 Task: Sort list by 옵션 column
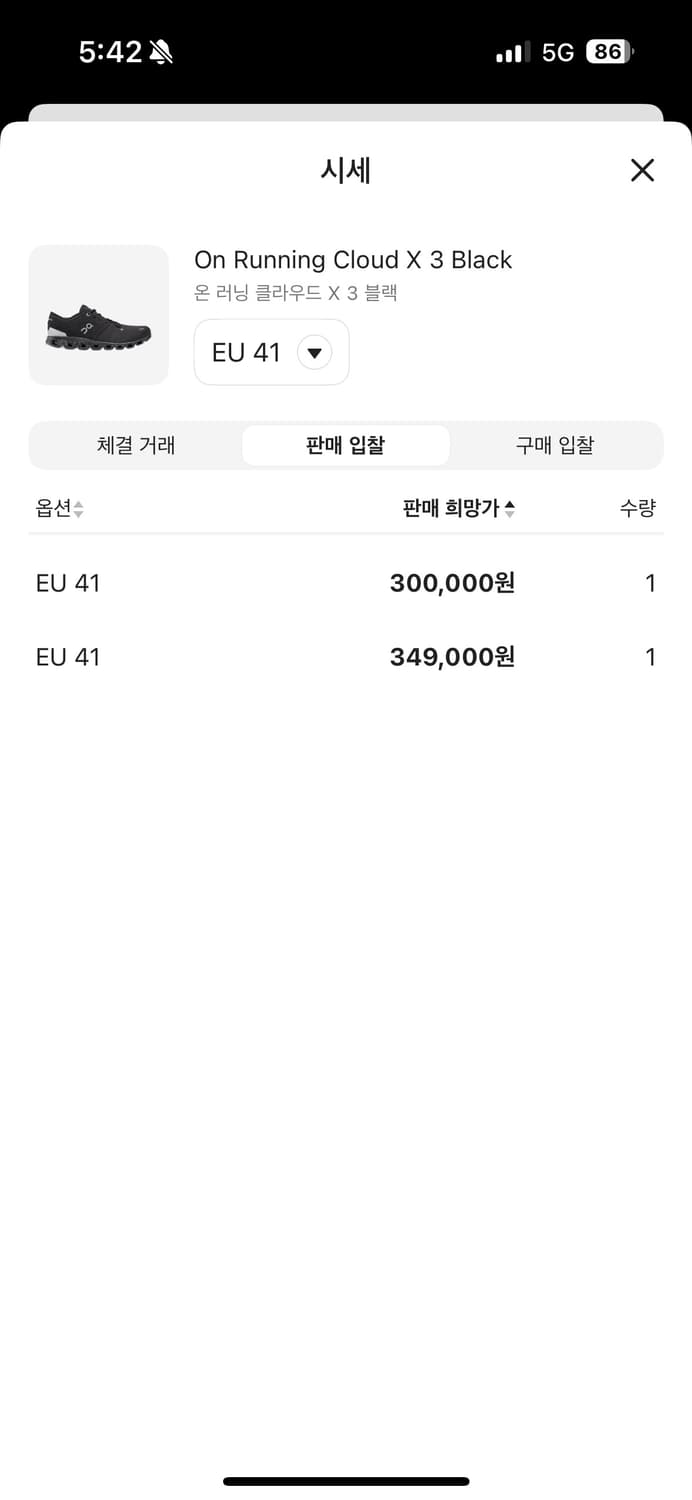[59, 509]
